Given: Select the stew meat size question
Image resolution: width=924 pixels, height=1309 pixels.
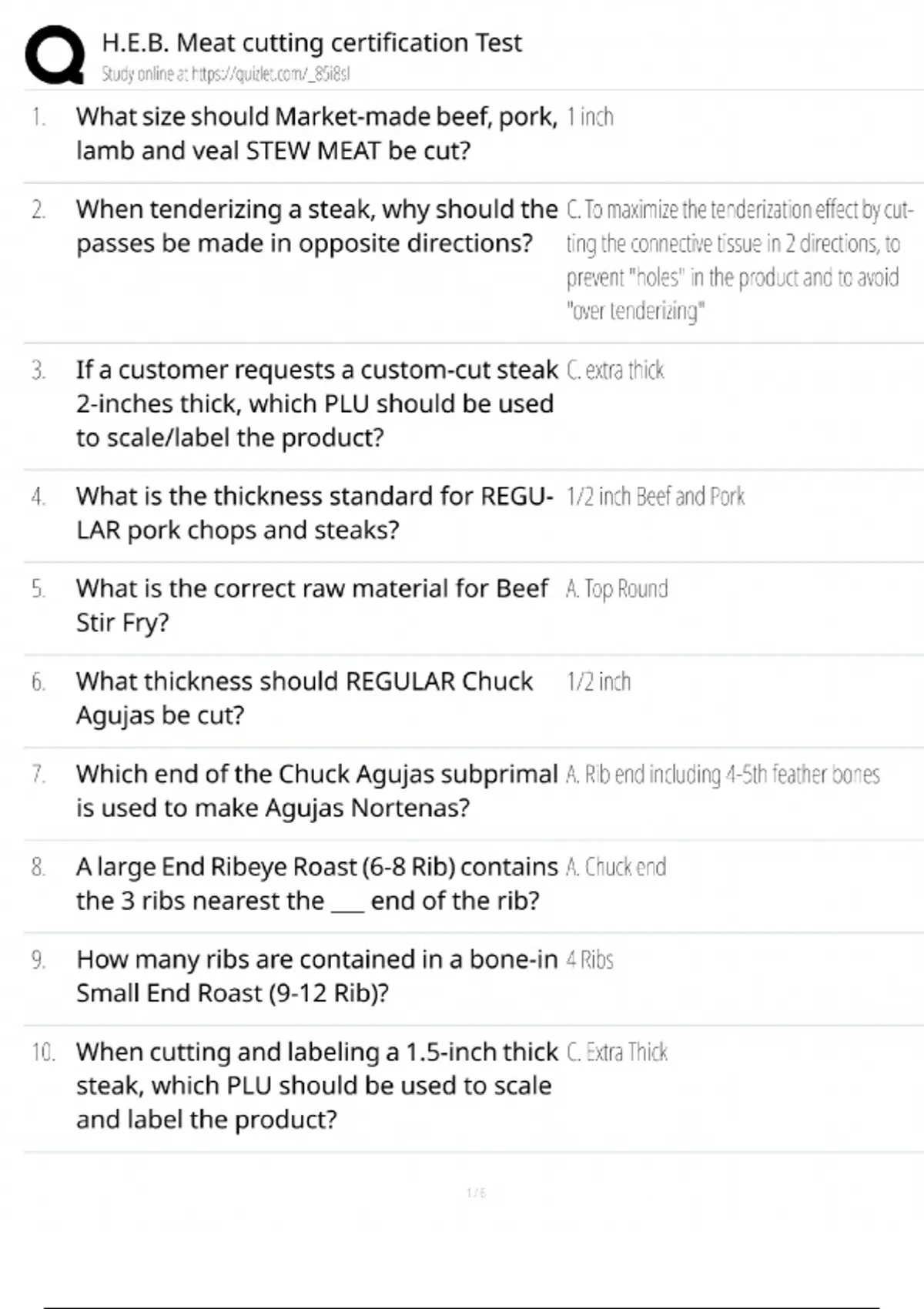Looking at the screenshot, I should (x=316, y=133).
